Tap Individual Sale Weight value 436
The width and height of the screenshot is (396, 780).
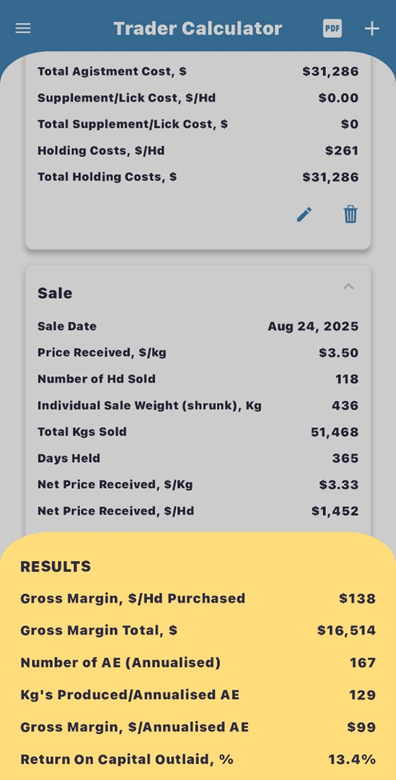click(345, 405)
